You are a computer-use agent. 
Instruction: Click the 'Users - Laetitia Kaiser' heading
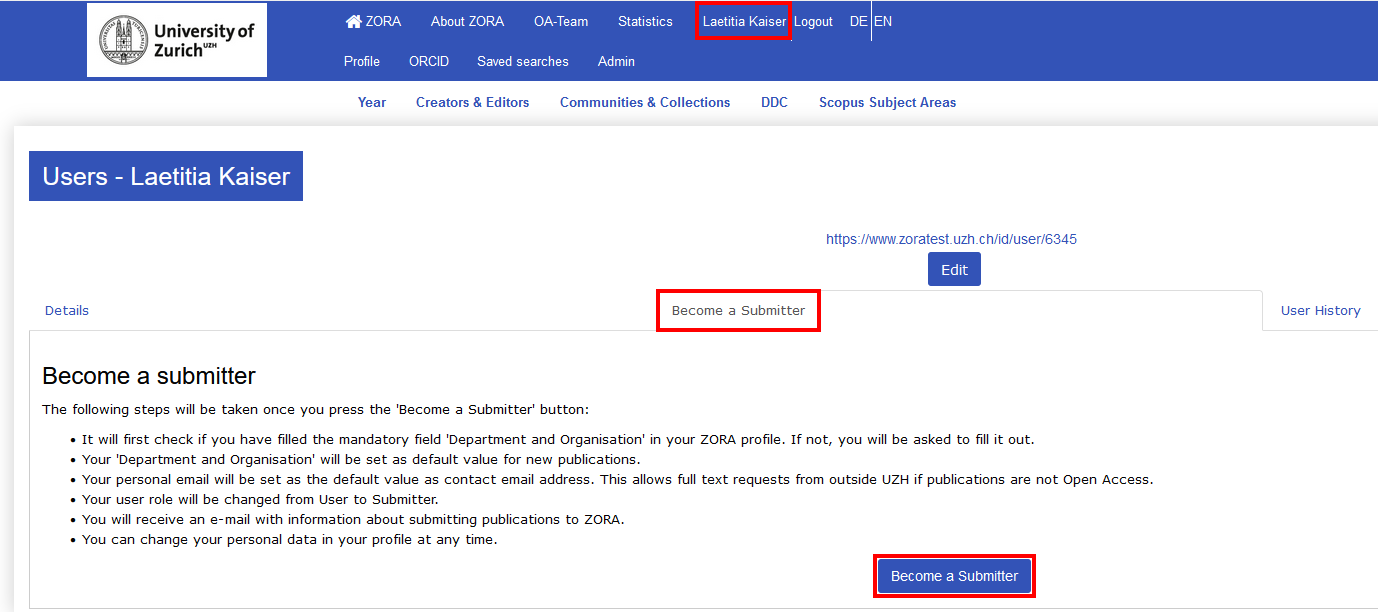coord(166,177)
